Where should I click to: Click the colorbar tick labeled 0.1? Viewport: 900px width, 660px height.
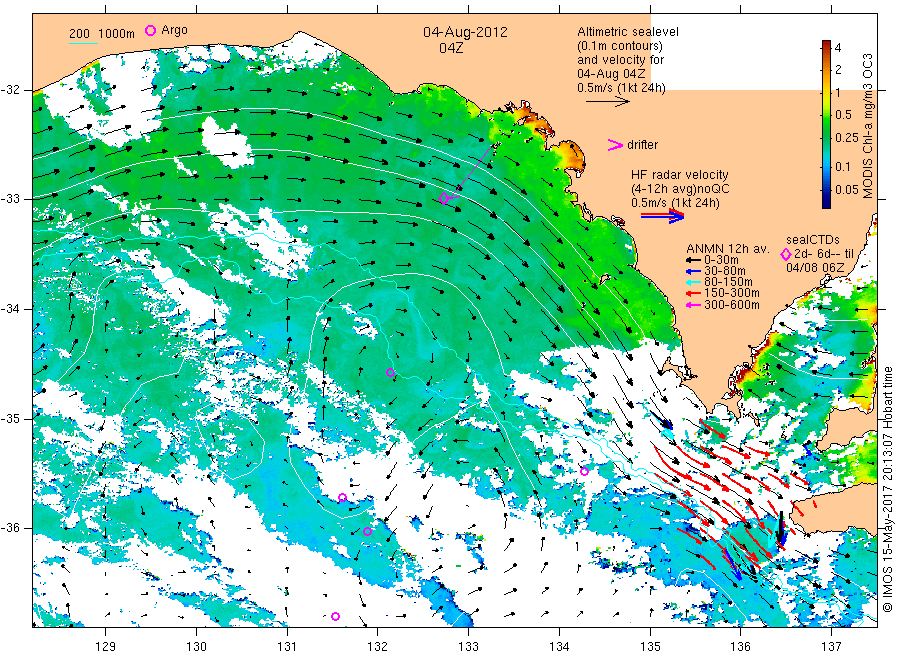coord(843,166)
